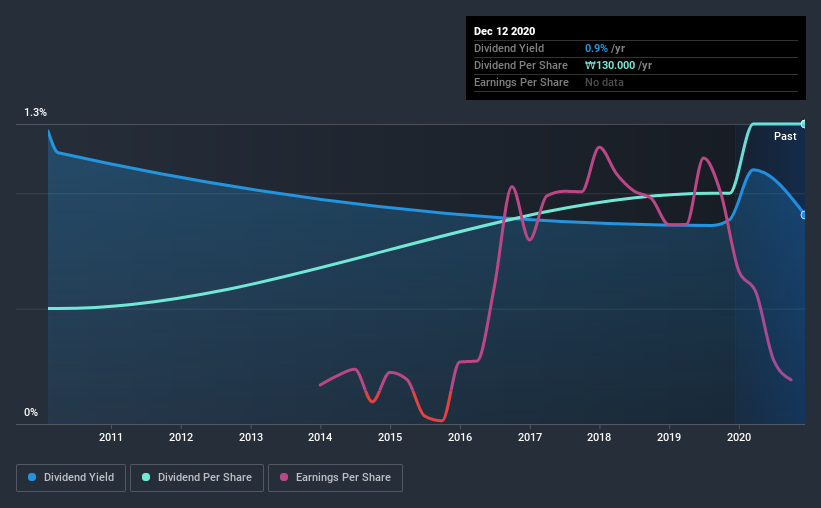Select the 2014 label on time axis

tap(320, 437)
